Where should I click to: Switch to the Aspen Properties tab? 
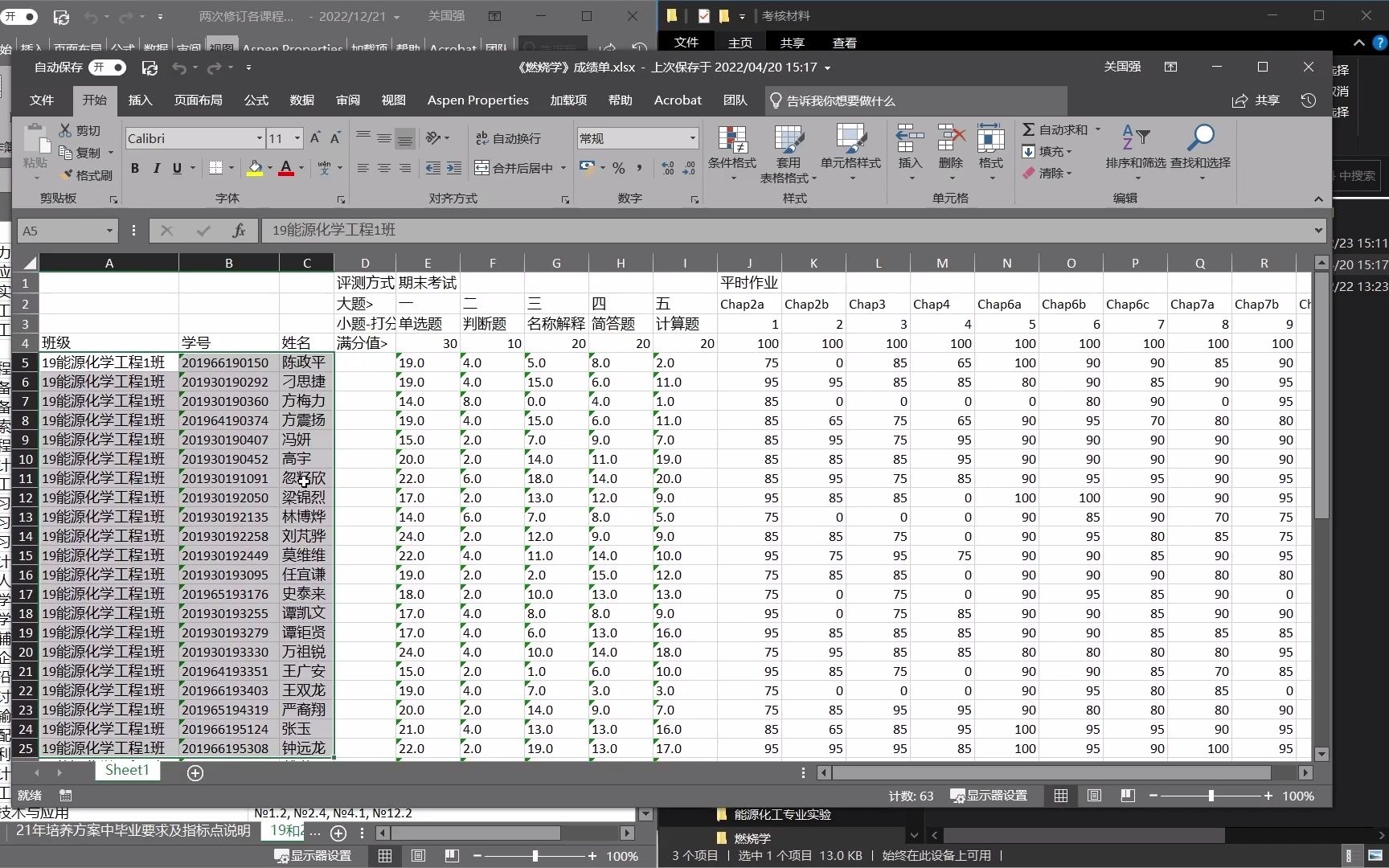pos(478,100)
